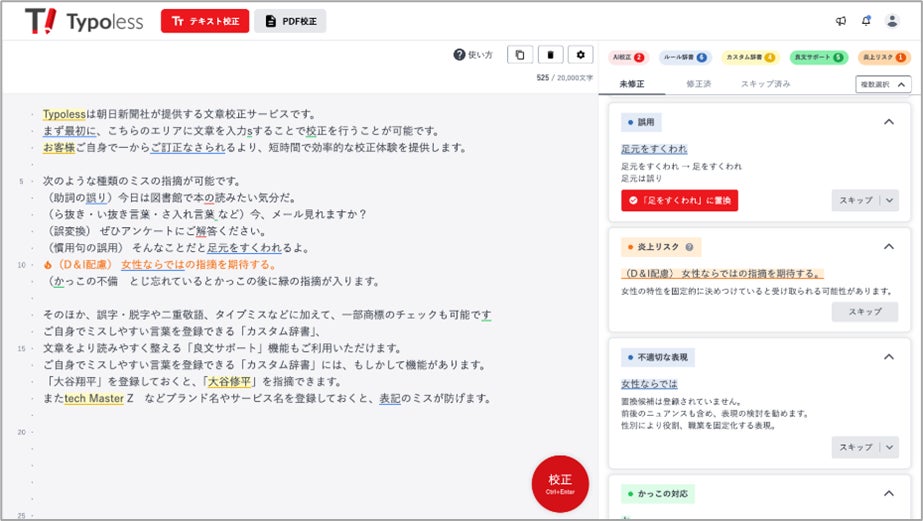The image size is (923, 521).
Task: Click 「足をすくわれ」に置換 button
Action: coord(679,200)
